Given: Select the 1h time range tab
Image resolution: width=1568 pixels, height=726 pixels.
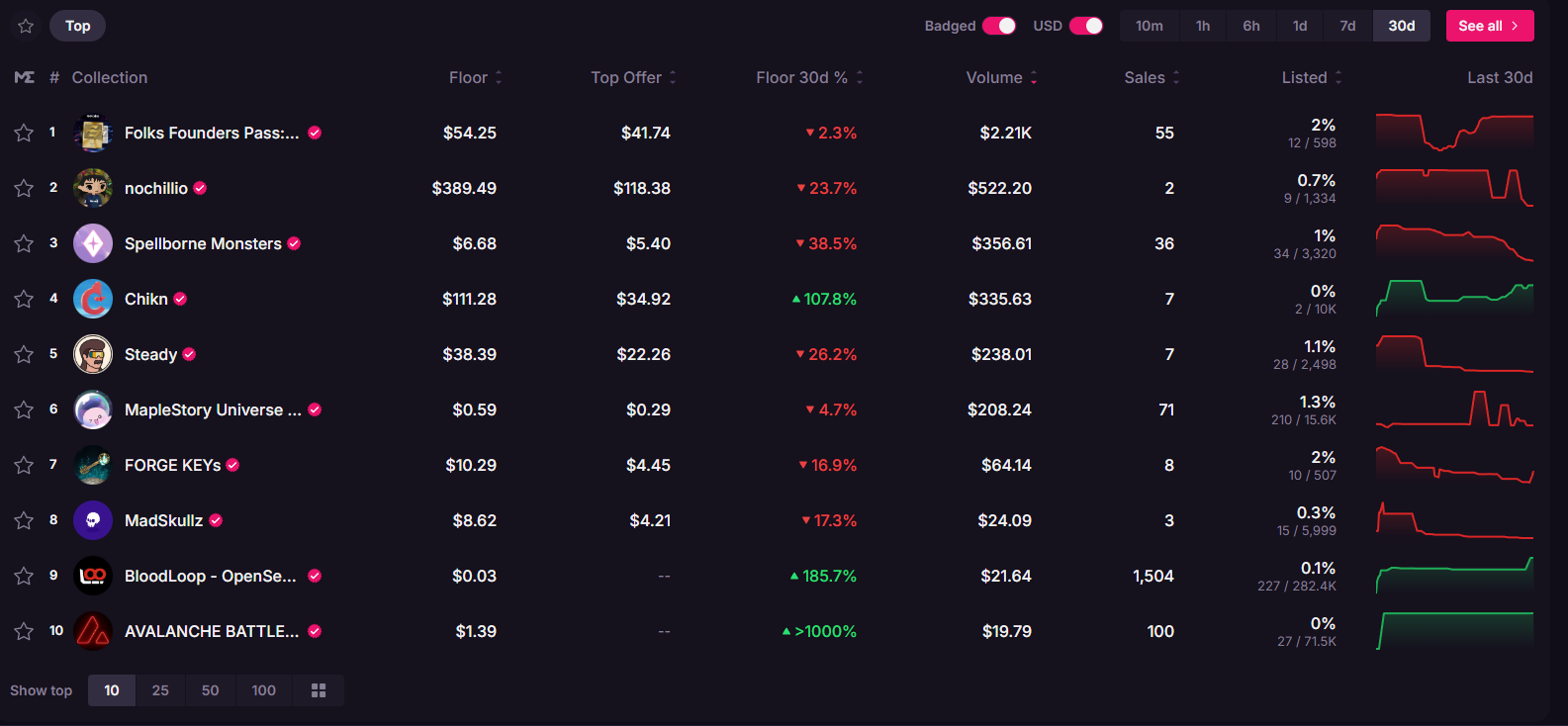Looking at the screenshot, I should [1203, 26].
